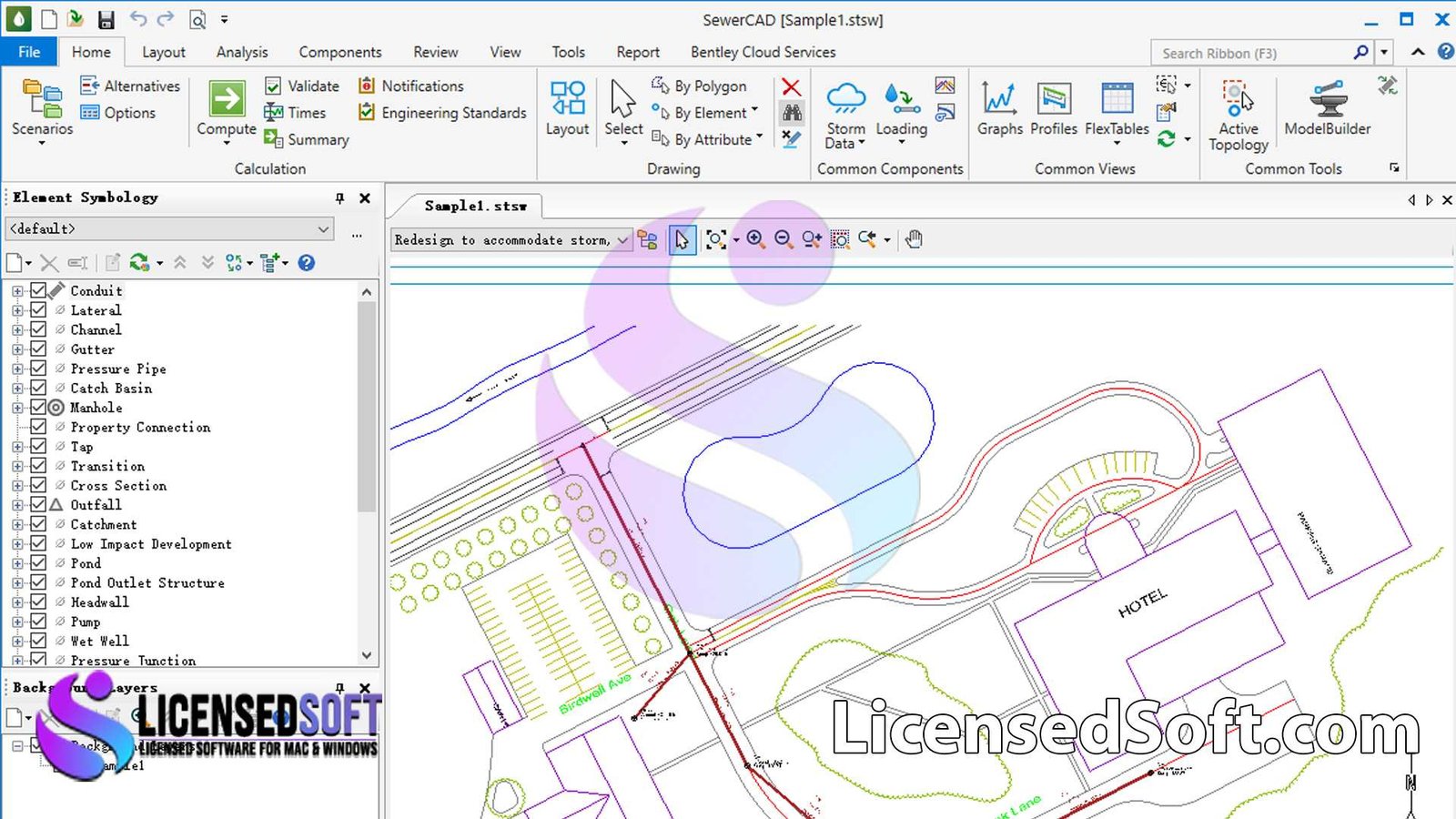
Task: Open Active Topology tool
Action: pos(1239,116)
